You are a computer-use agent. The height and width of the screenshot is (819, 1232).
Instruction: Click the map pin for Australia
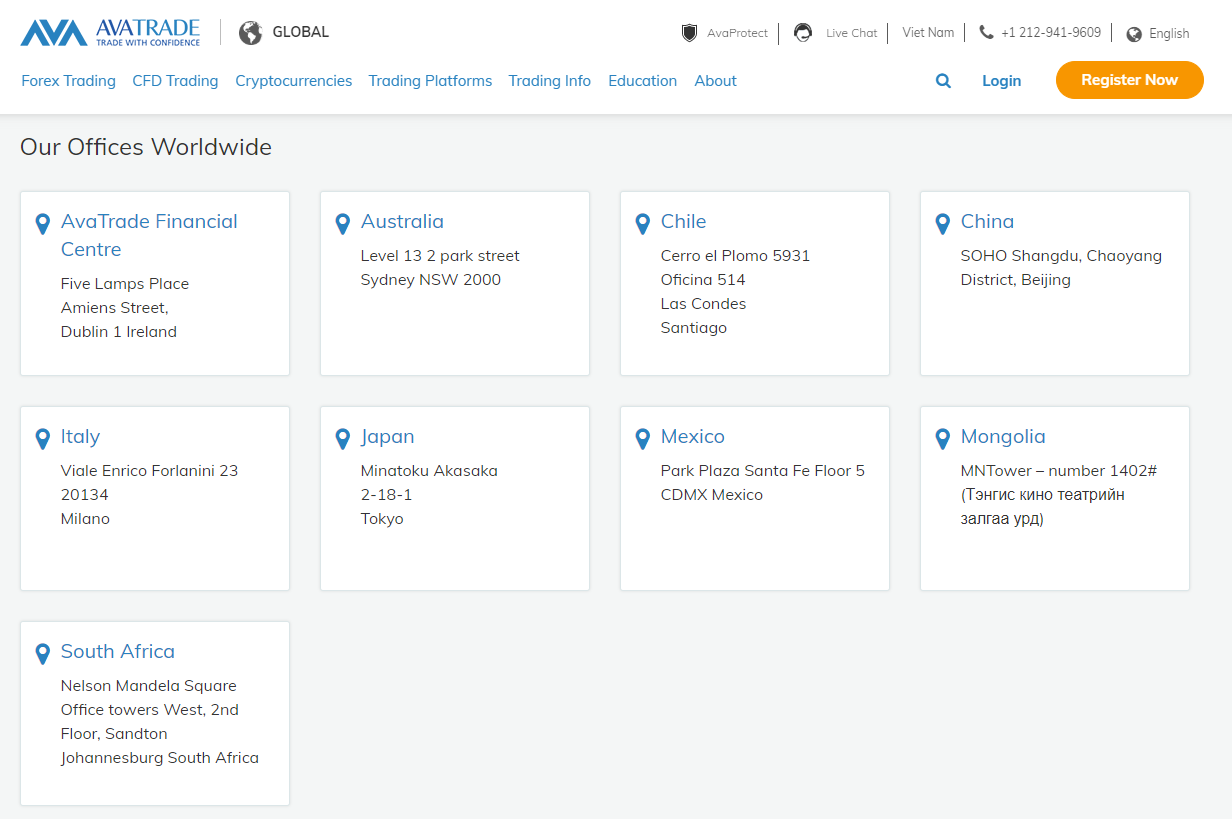click(x=342, y=224)
